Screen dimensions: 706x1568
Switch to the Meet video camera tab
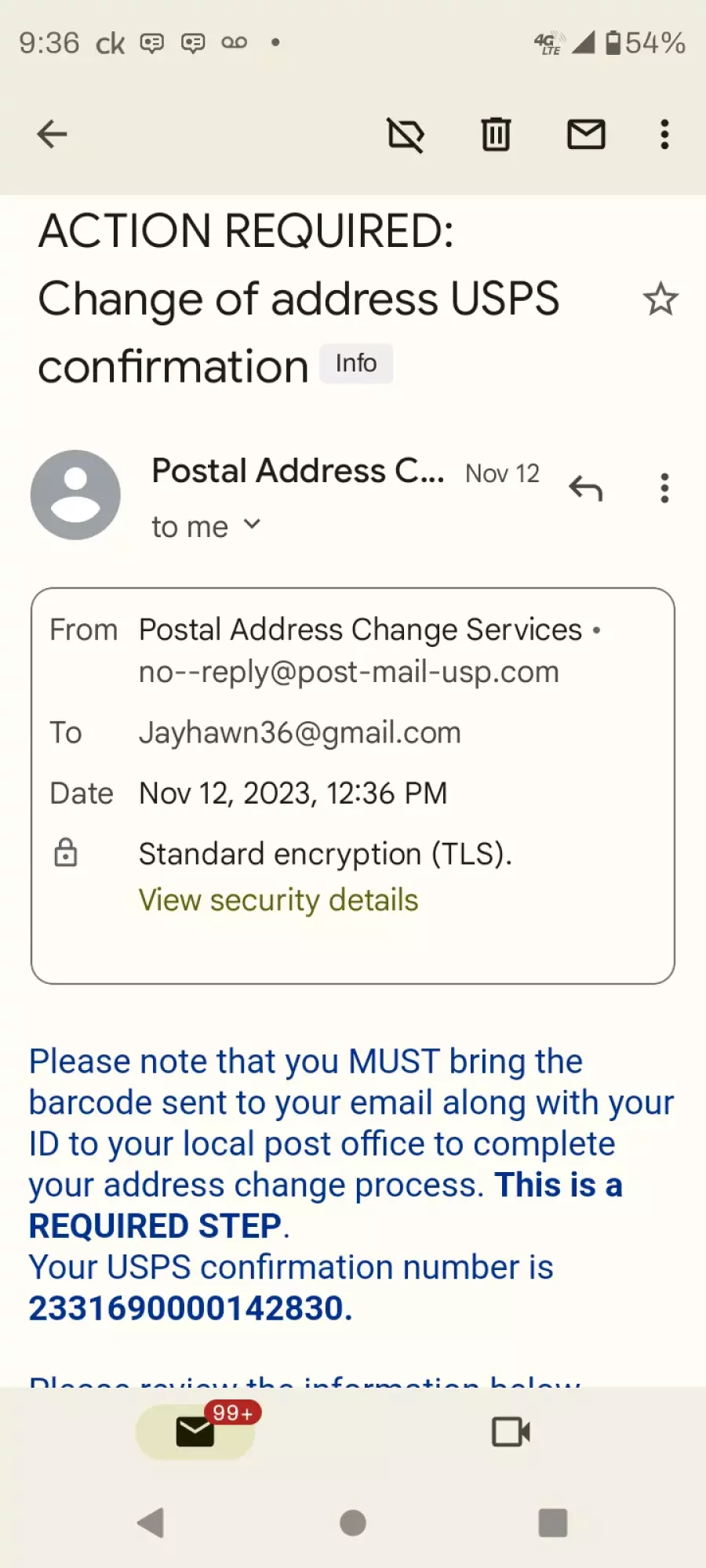[x=511, y=1432]
